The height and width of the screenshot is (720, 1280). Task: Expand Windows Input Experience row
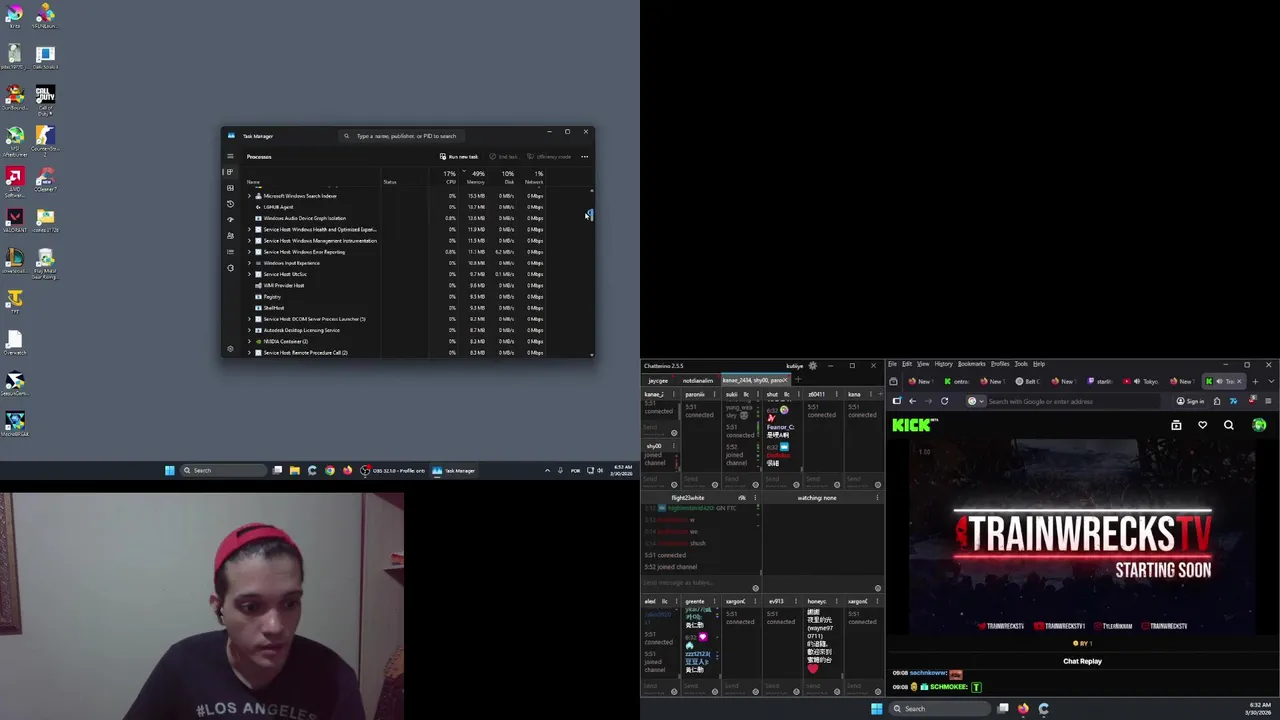[249, 263]
